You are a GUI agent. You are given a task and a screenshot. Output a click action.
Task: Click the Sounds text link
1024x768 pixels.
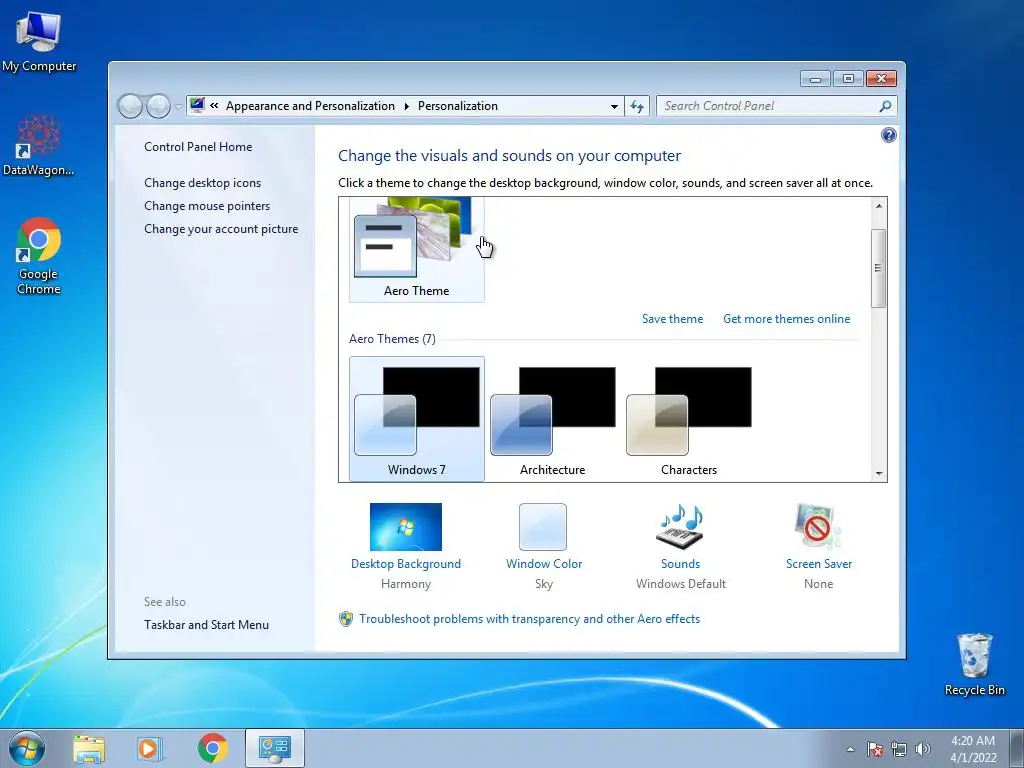[x=680, y=564]
